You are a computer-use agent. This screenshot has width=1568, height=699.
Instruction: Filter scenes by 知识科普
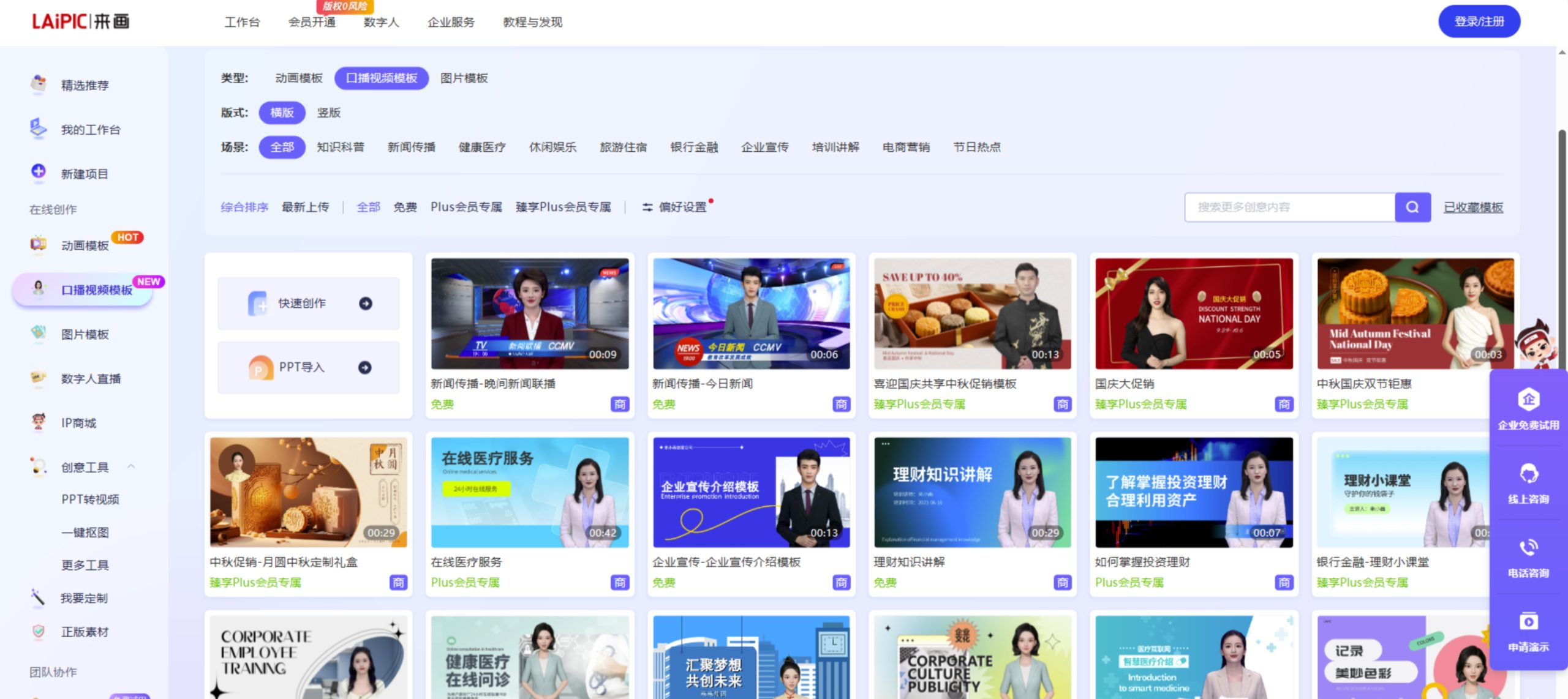[341, 147]
